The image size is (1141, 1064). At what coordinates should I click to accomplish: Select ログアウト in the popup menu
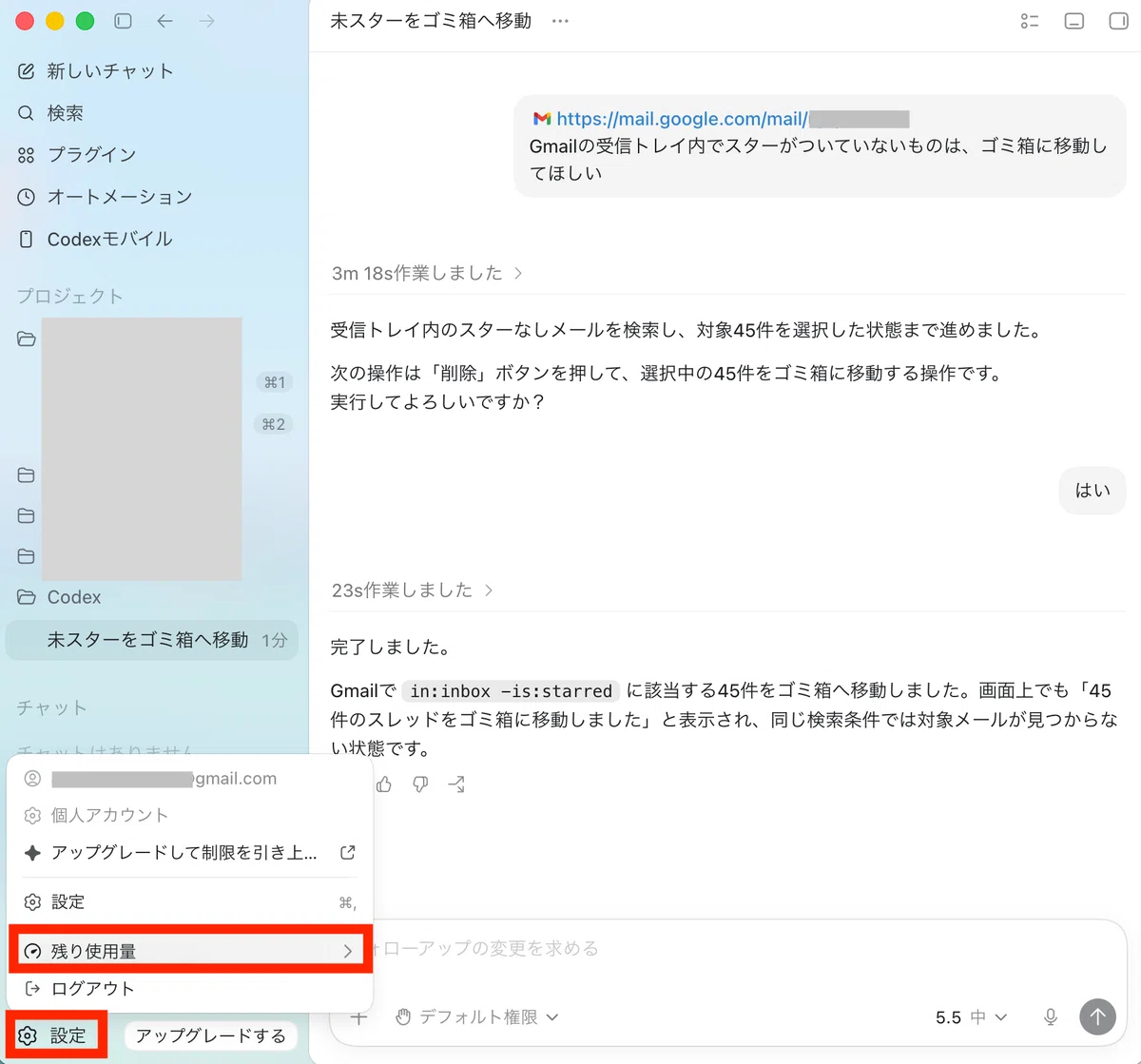click(x=189, y=989)
